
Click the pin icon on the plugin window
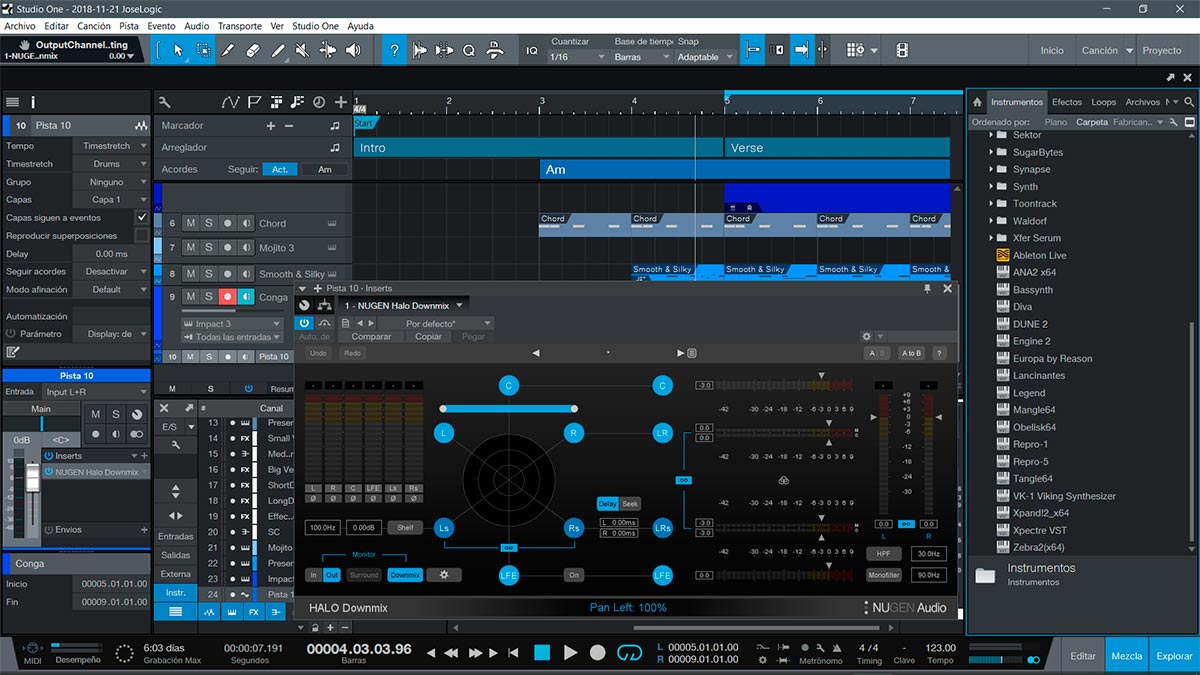tap(927, 288)
